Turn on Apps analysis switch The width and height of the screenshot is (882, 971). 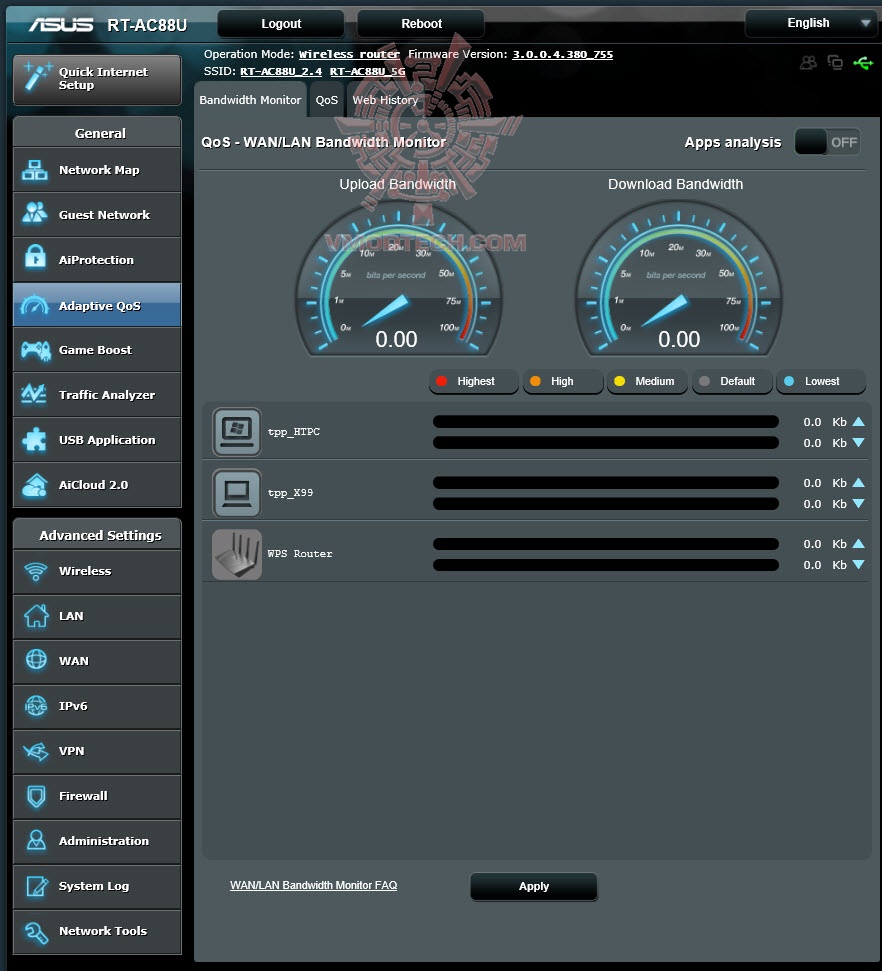(x=827, y=142)
